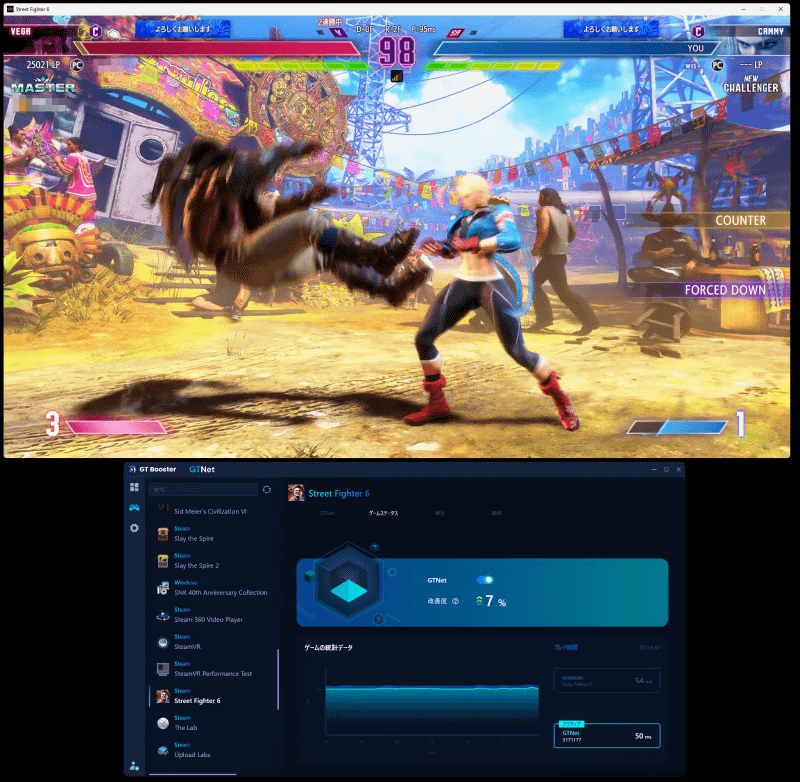Click the SNK 40th Anniversary Collection icon
The width and height of the screenshot is (800, 782).
(x=163, y=588)
